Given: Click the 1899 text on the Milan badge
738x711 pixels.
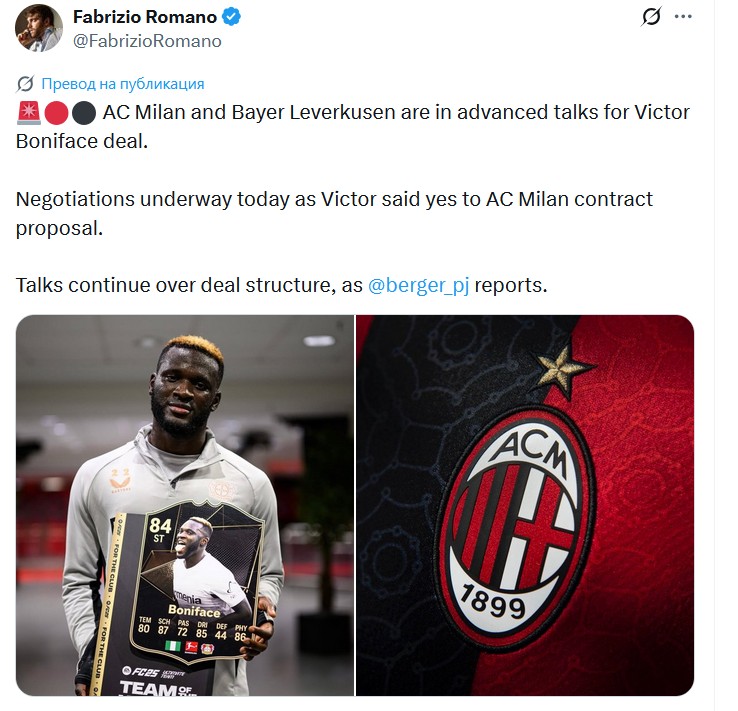Looking at the screenshot, I should (492, 601).
